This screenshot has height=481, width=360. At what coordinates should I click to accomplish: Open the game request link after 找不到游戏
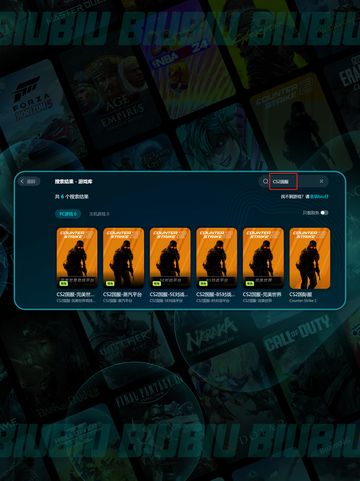tap(319, 197)
